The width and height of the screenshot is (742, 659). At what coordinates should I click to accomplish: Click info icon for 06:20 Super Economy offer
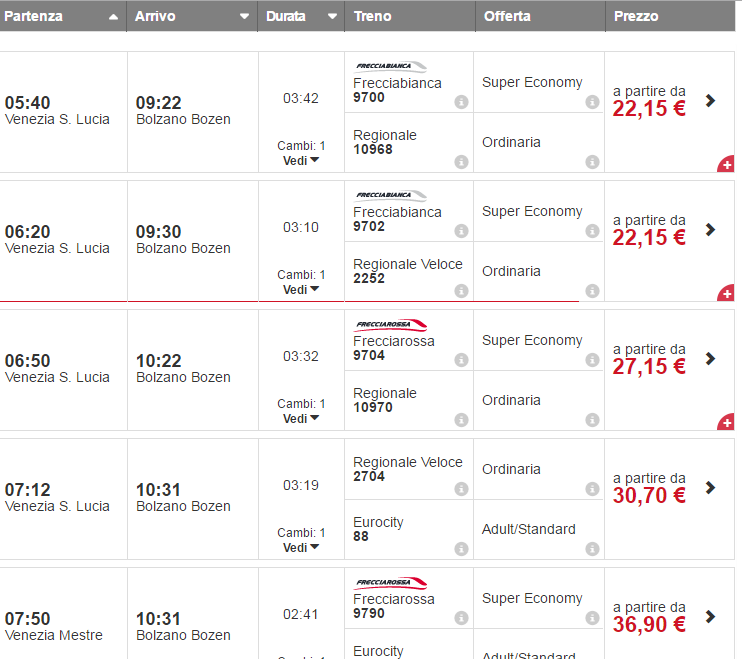coord(592,231)
